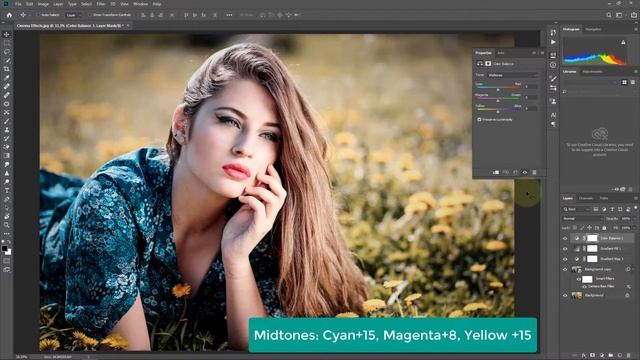This screenshot has width=640, height=360.
Task: Create a new group folder icon
Action: [610, 356]
